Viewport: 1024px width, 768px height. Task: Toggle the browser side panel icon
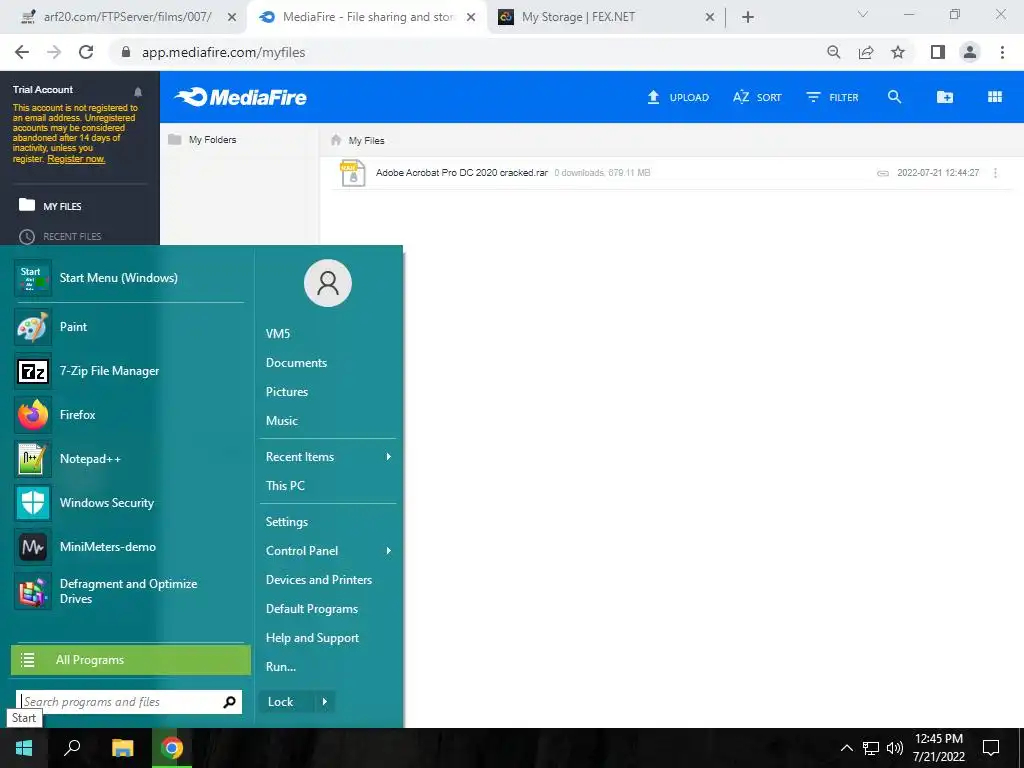pyautogui.click(x=938, y=52)
